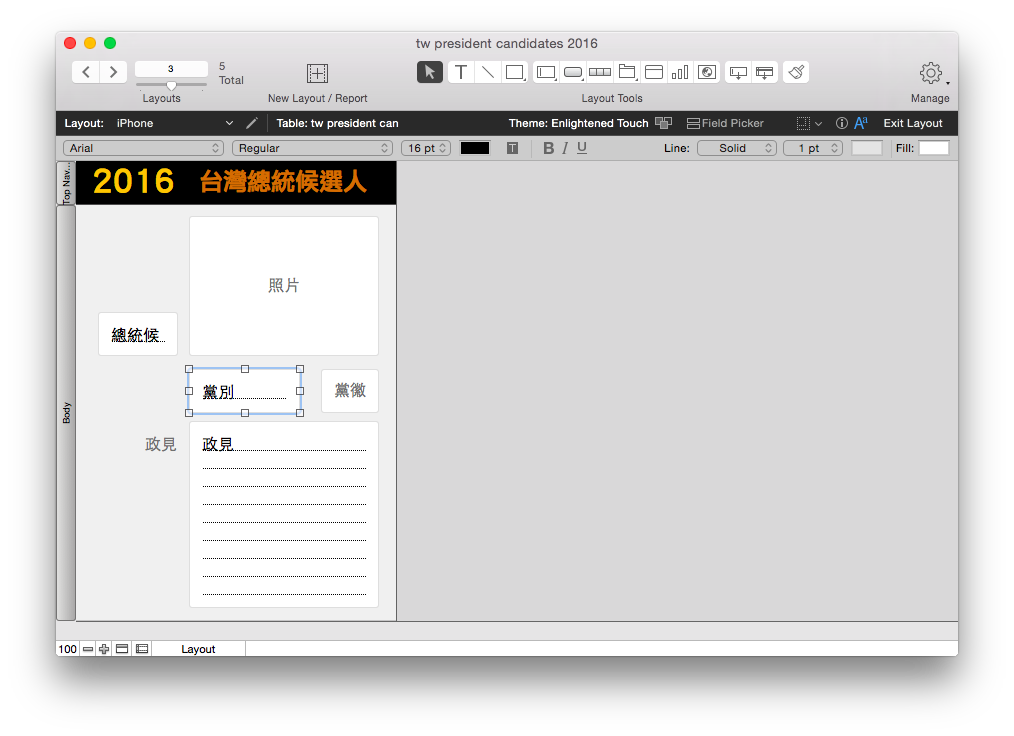The height and width of the screenshot is (736, 1014).
Task: Open the Arial font dropdown
Action: tap(144, 148)
